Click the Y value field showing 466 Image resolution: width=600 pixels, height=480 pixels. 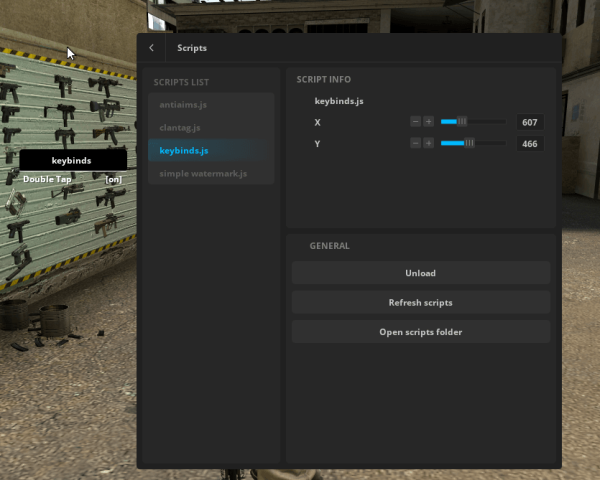pyautogui.click(x=530, y=144)
